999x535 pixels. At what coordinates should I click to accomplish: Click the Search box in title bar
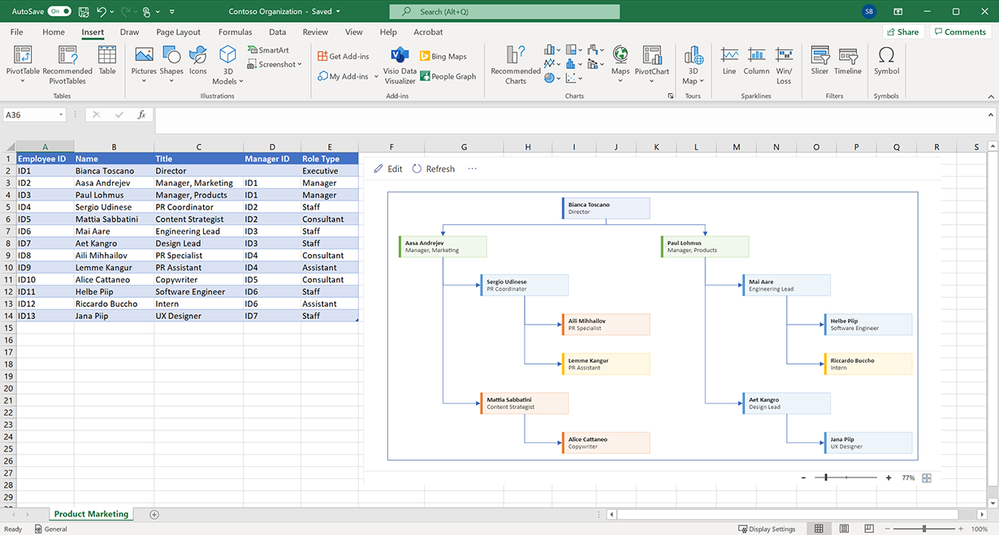pyautogui.click(x=505, y=11)
